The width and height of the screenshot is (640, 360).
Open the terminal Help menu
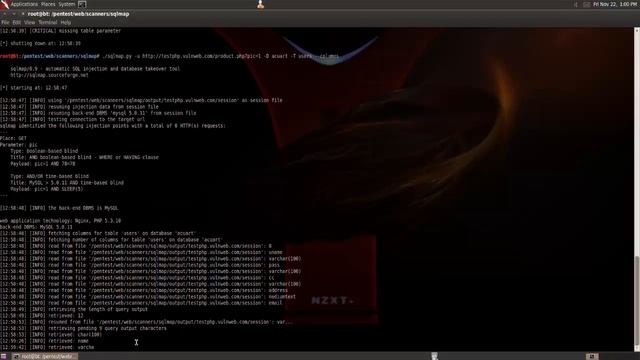(66, 22)
